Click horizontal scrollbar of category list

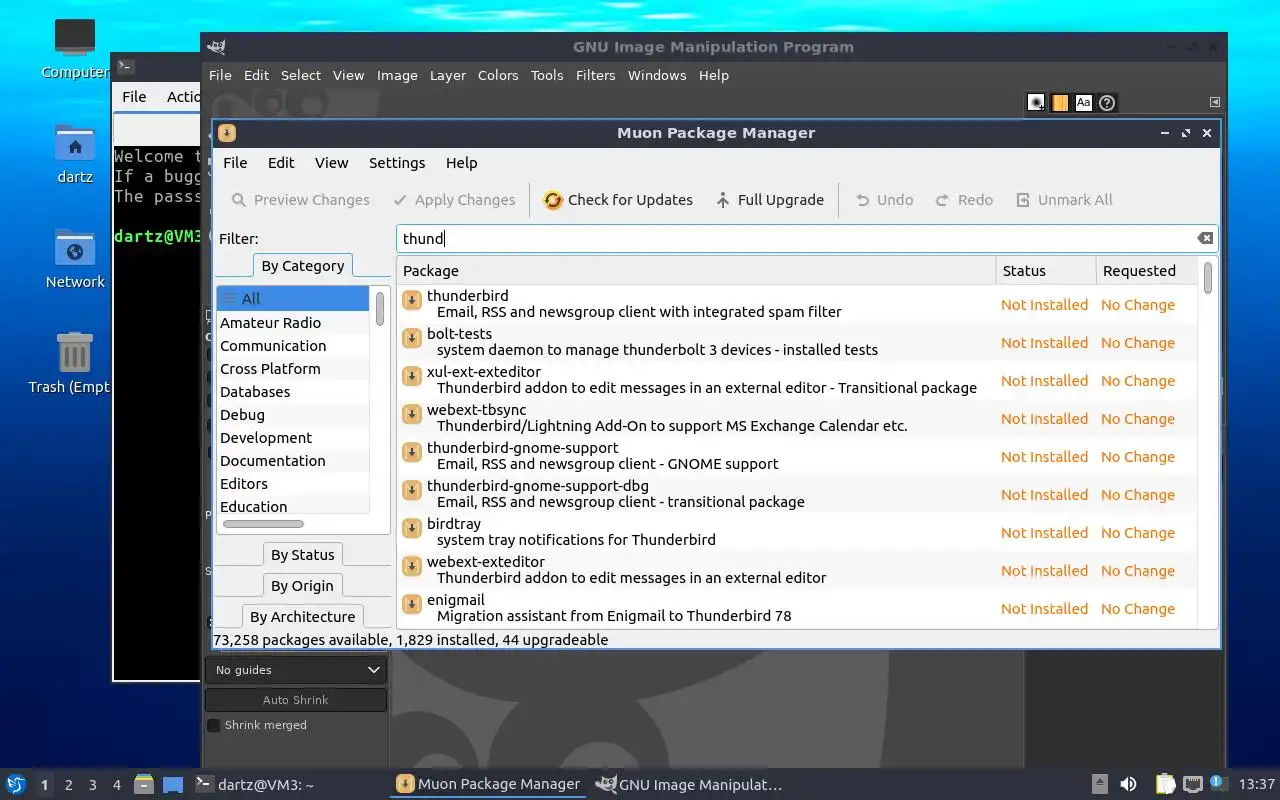(x=263, y=524)
